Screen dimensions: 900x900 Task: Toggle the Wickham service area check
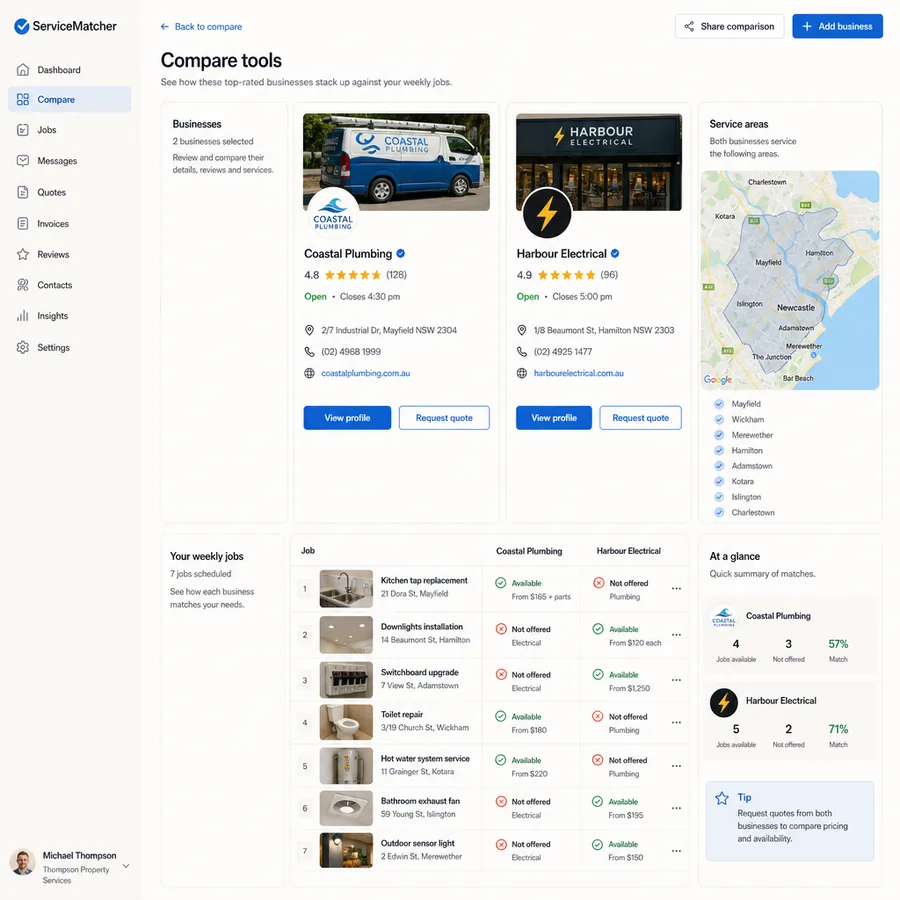pos(719,419)
